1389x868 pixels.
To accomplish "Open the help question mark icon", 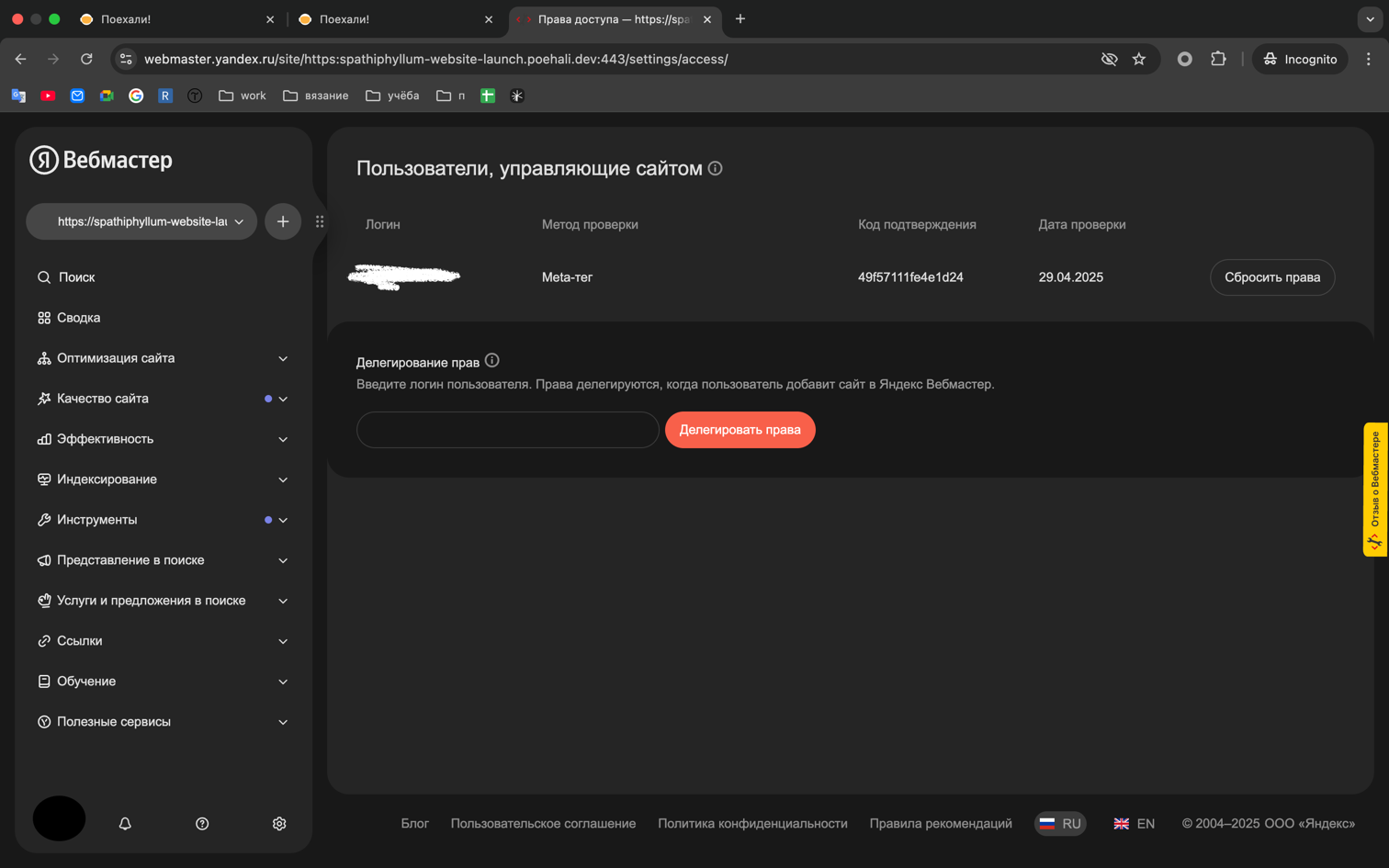I will click(x=201, y=823).
